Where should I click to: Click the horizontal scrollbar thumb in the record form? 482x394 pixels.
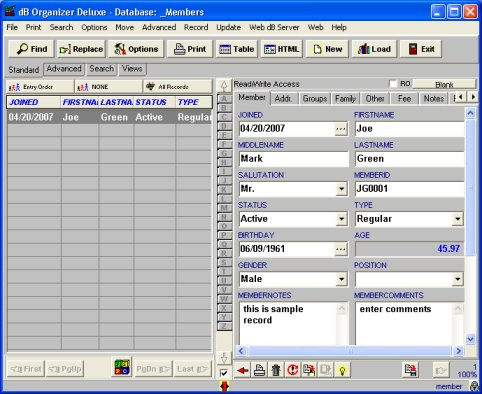pos(350,351)
